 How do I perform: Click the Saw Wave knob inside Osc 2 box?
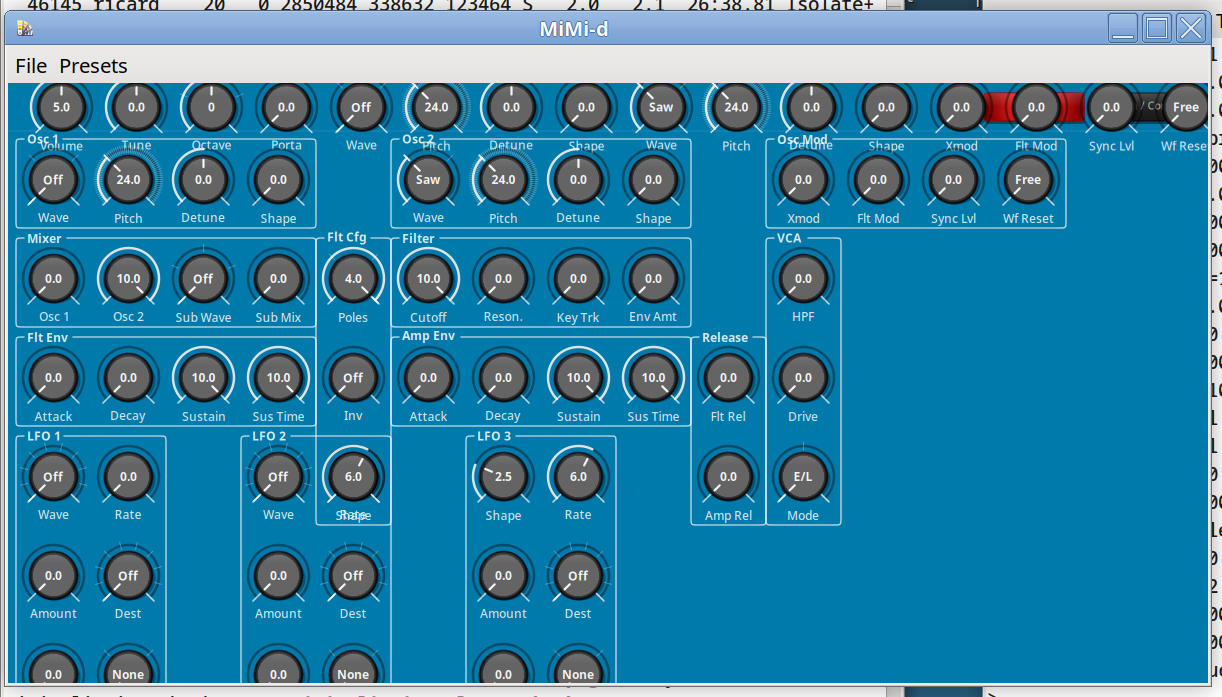[428, 180]
